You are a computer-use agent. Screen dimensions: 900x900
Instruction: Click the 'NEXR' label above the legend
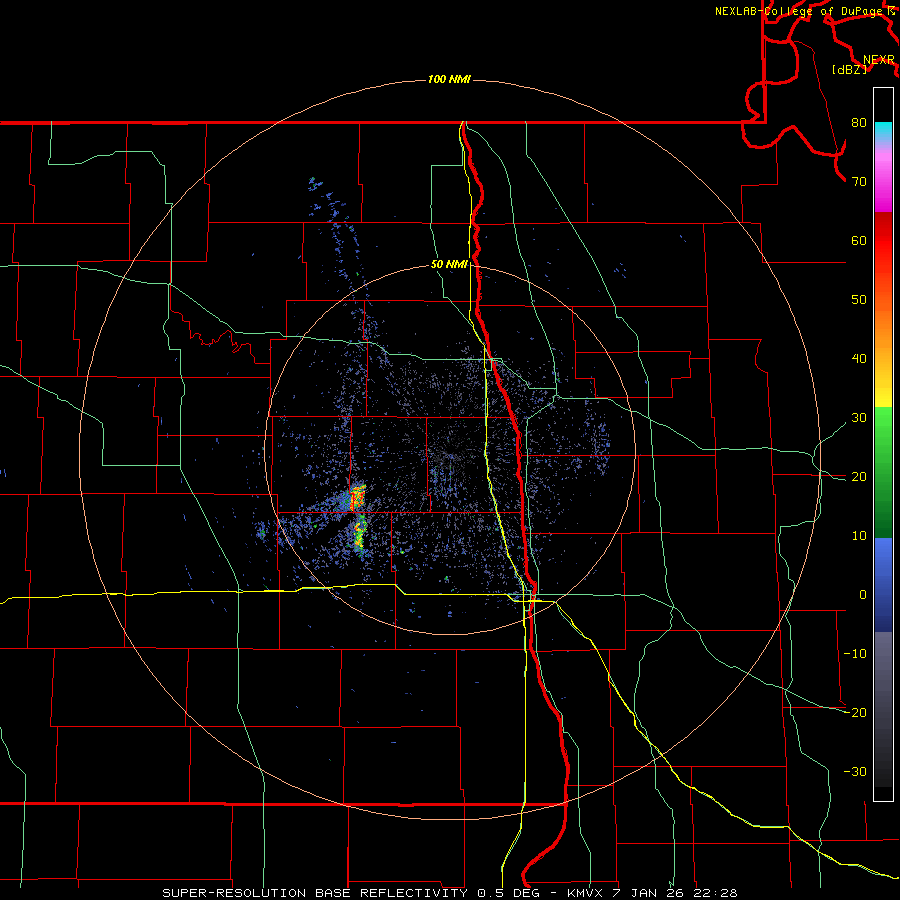pyautogui.click(x=879, y=60)
